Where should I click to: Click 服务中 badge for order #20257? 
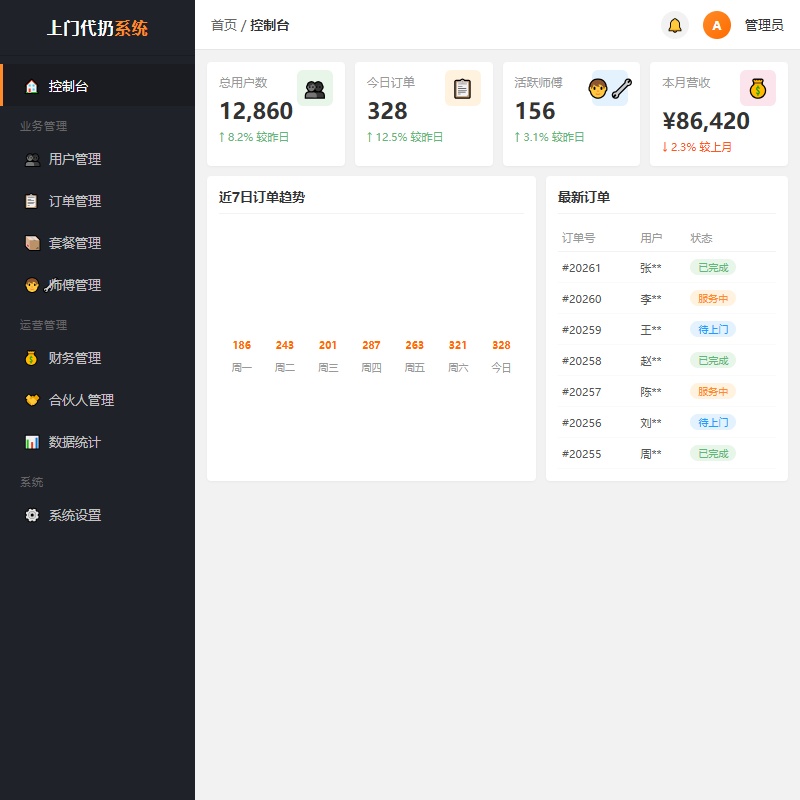713,392
